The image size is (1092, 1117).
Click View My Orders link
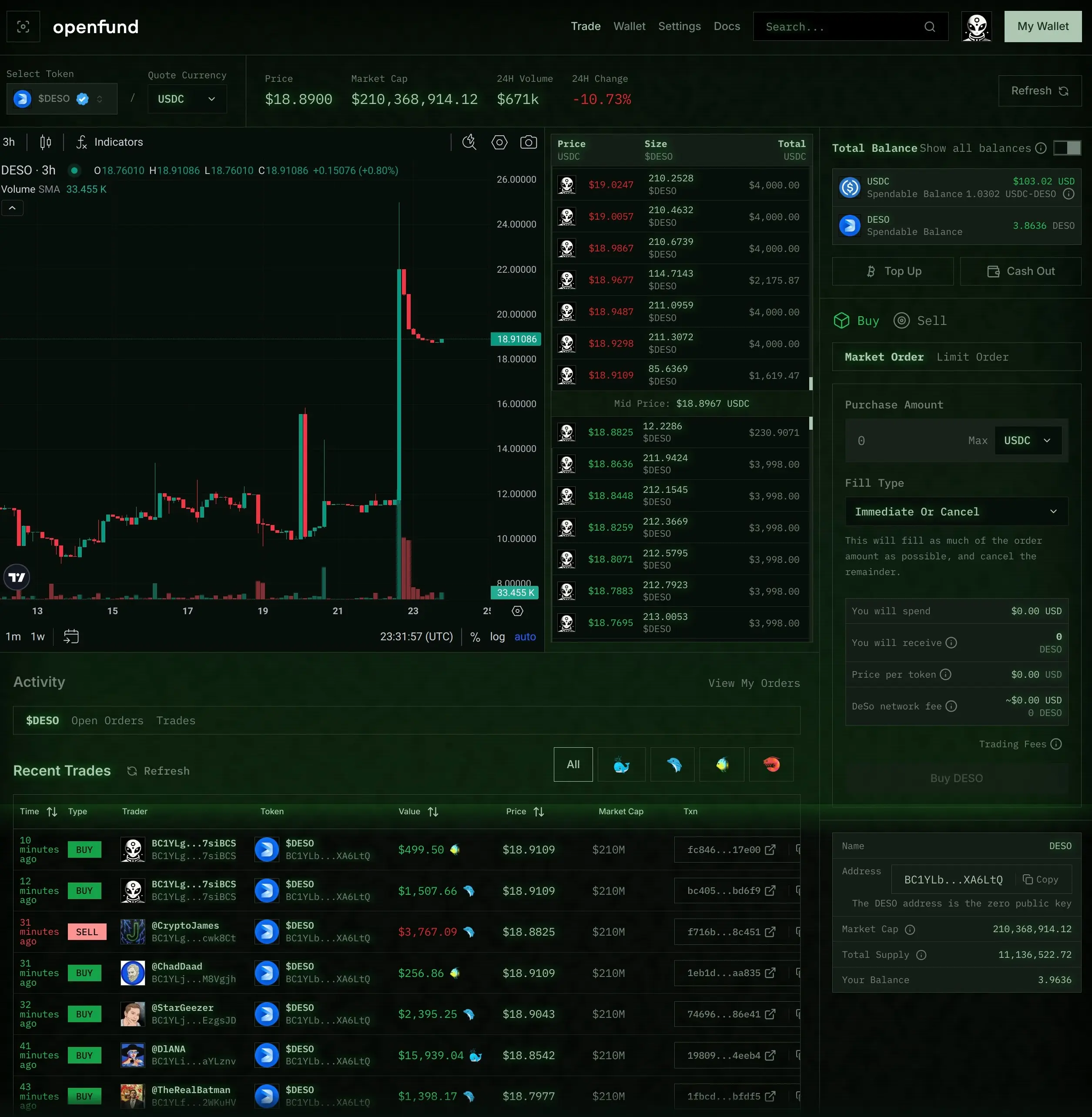point(754,683)
